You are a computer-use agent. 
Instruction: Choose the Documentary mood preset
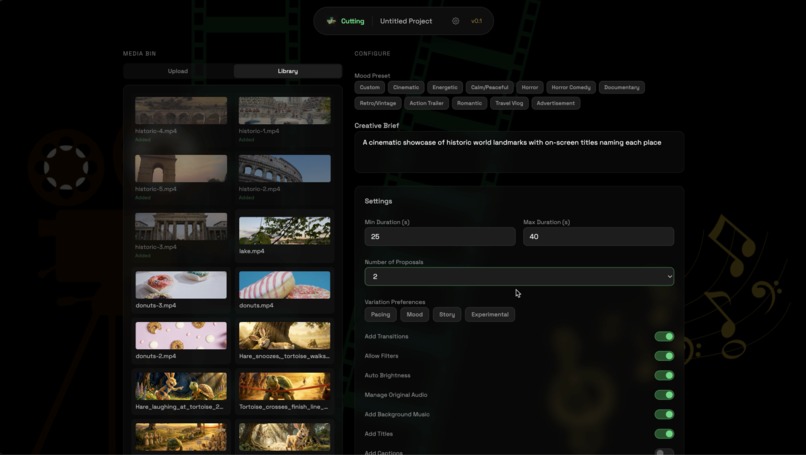621,87
